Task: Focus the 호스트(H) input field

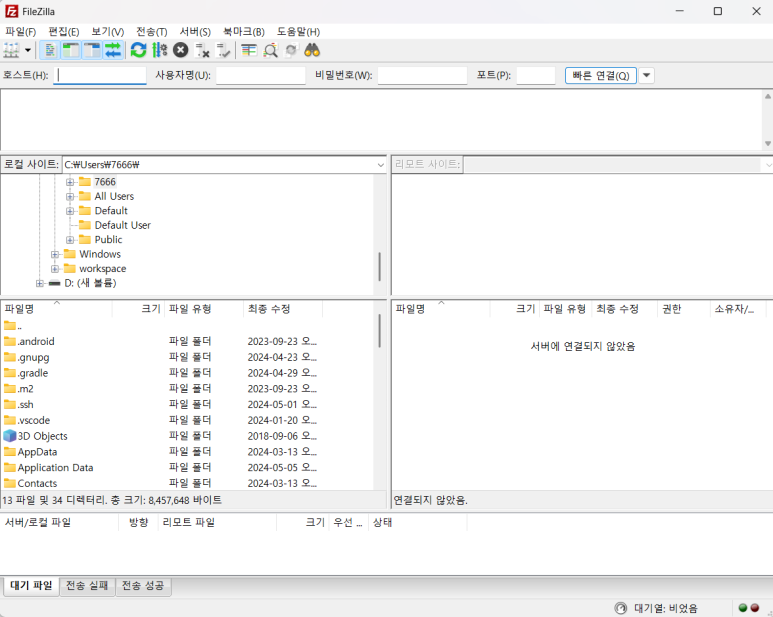Action: pyautogui.click(x=100, y=75)
